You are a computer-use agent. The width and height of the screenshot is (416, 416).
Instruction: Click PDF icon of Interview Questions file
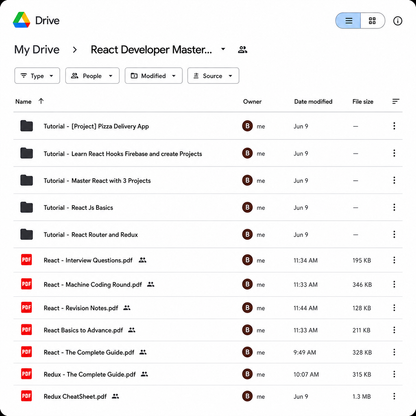coord(26,260)
